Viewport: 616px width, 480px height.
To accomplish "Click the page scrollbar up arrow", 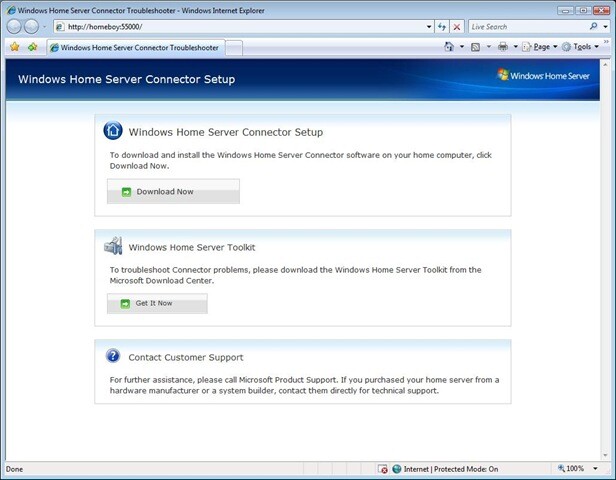I will tap(605, 64).
